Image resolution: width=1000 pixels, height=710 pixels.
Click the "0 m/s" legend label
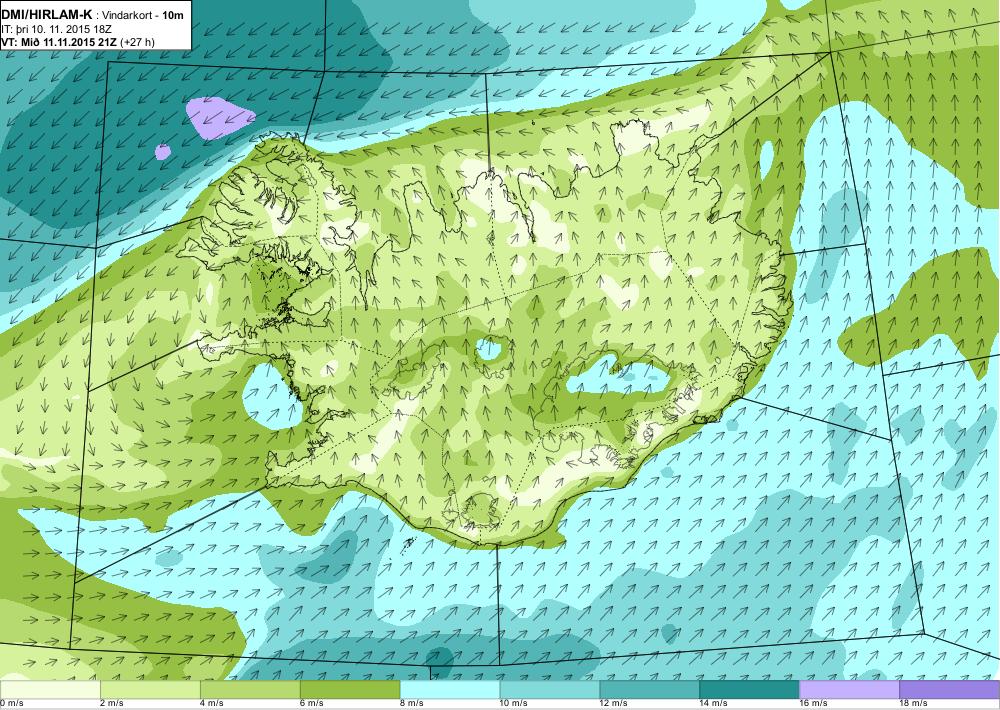pos(12,704)
